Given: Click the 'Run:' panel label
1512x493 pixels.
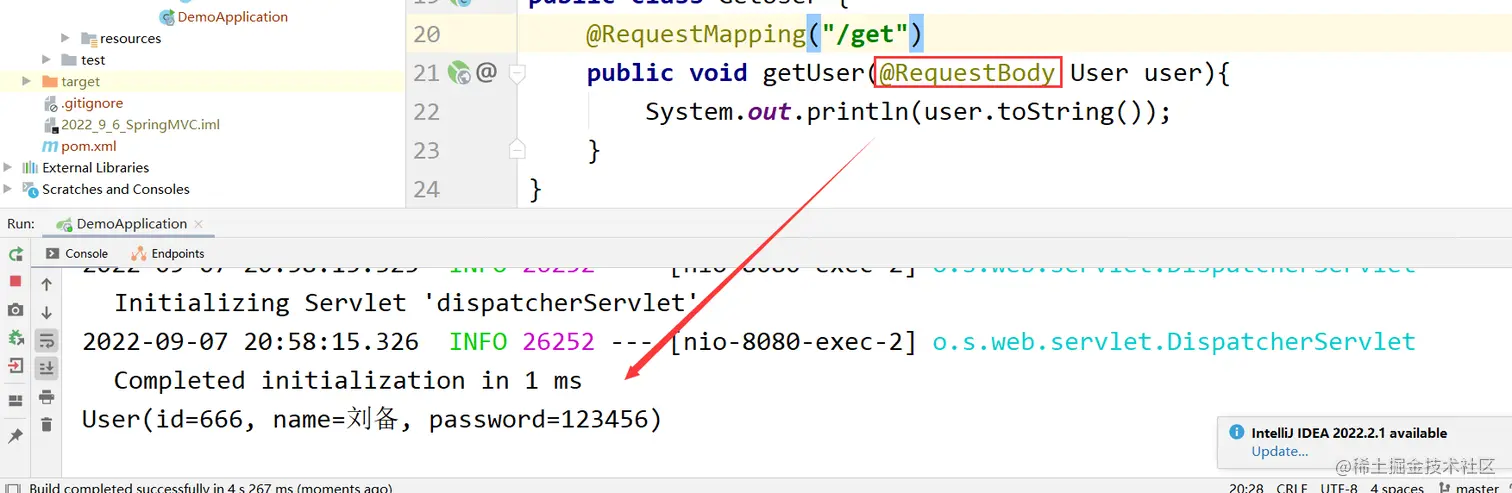Looking at the screenshot, I should [21, 224].
